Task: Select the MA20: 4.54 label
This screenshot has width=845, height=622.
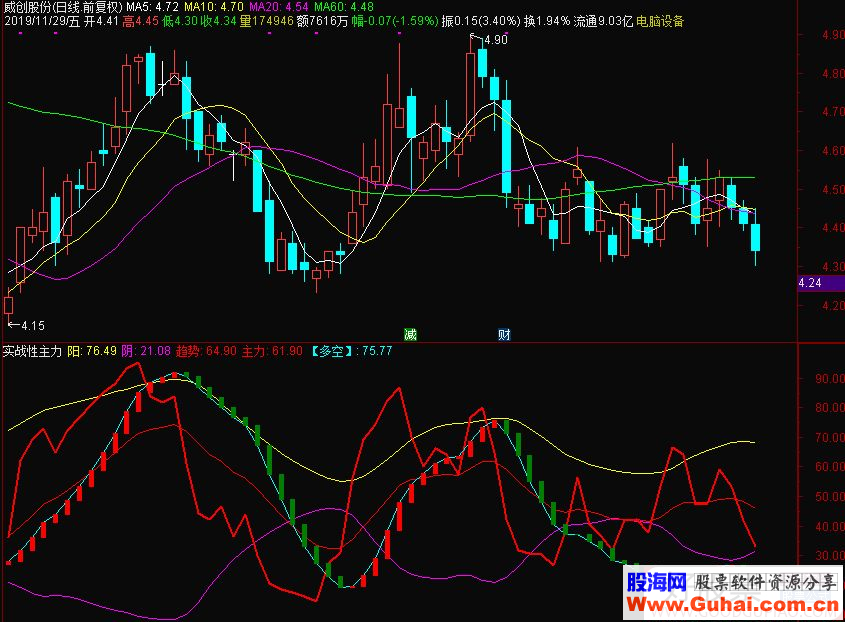Action: tap(279, 7)
